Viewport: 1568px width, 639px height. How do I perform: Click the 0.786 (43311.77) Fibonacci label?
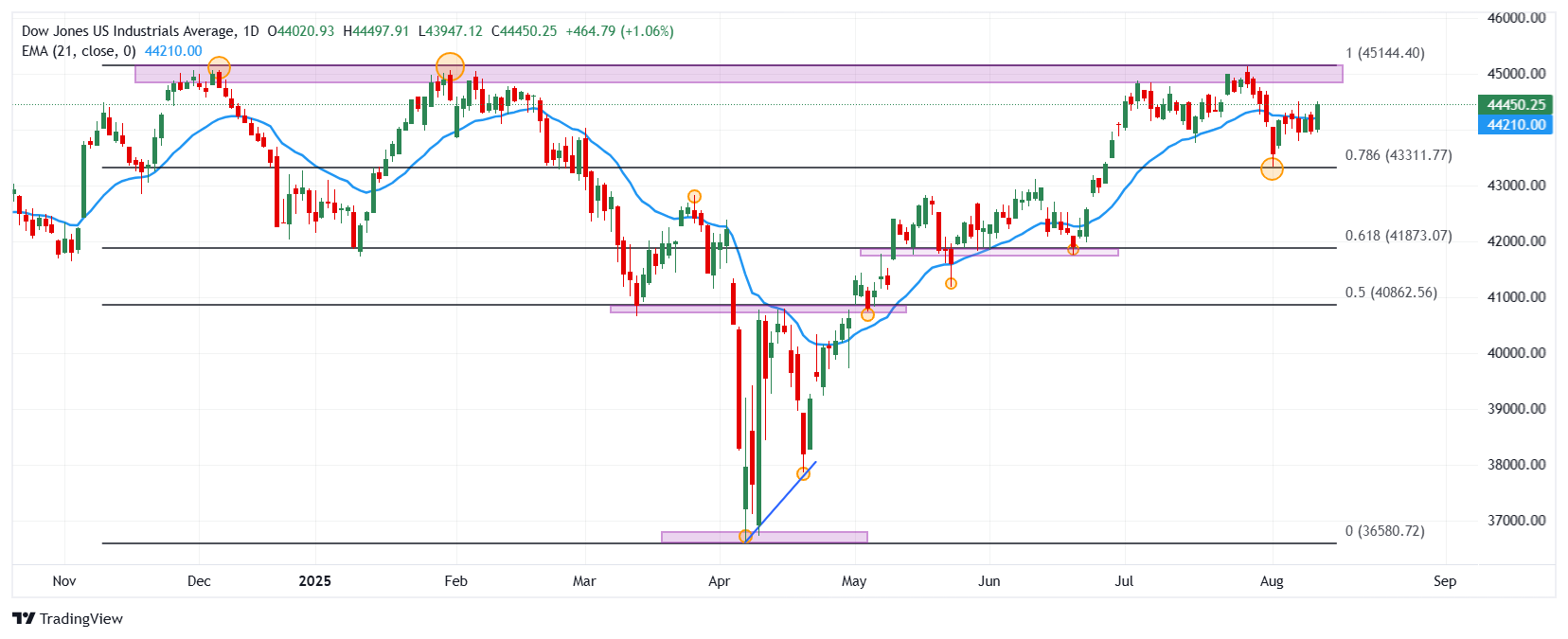point(1399,155)
